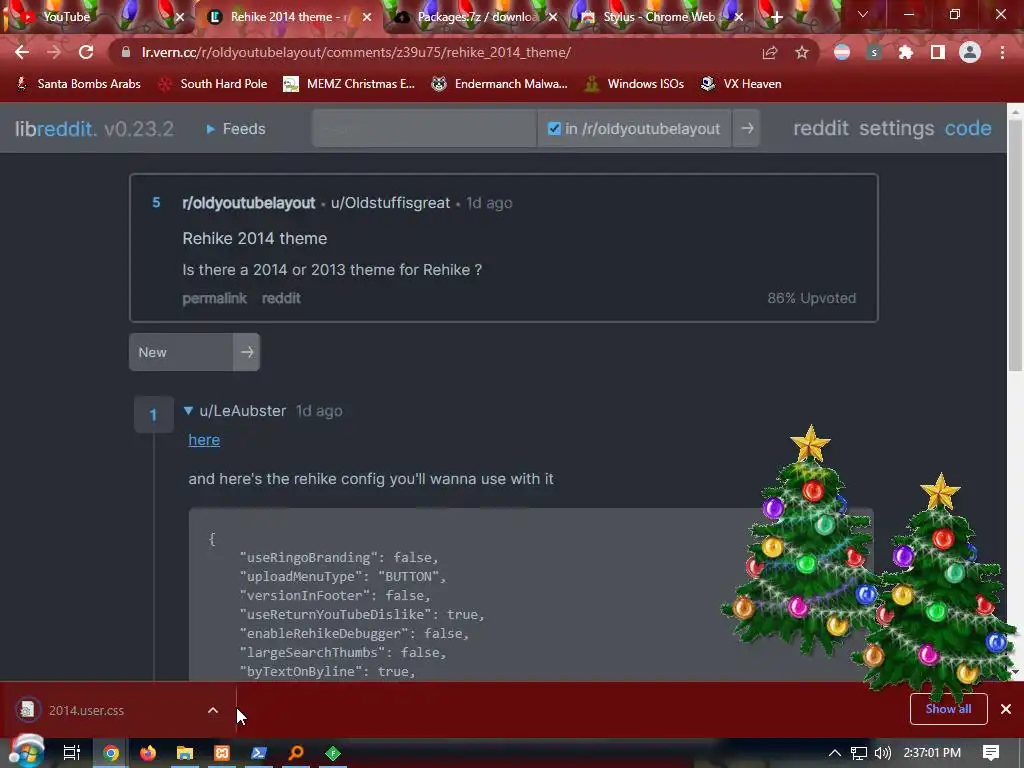
Task: Focus the libreddit search field
Action: pos(424,129)
